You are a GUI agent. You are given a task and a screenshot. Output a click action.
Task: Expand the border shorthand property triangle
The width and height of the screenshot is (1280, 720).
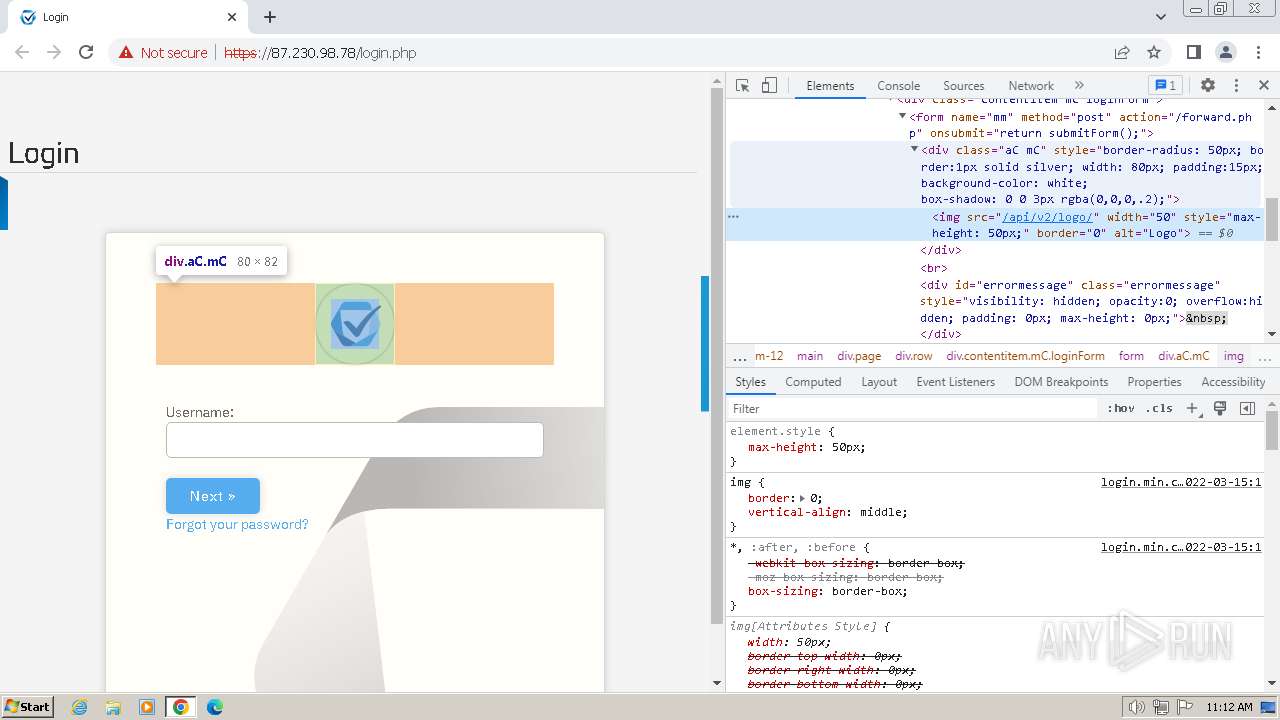coord(802,498)
